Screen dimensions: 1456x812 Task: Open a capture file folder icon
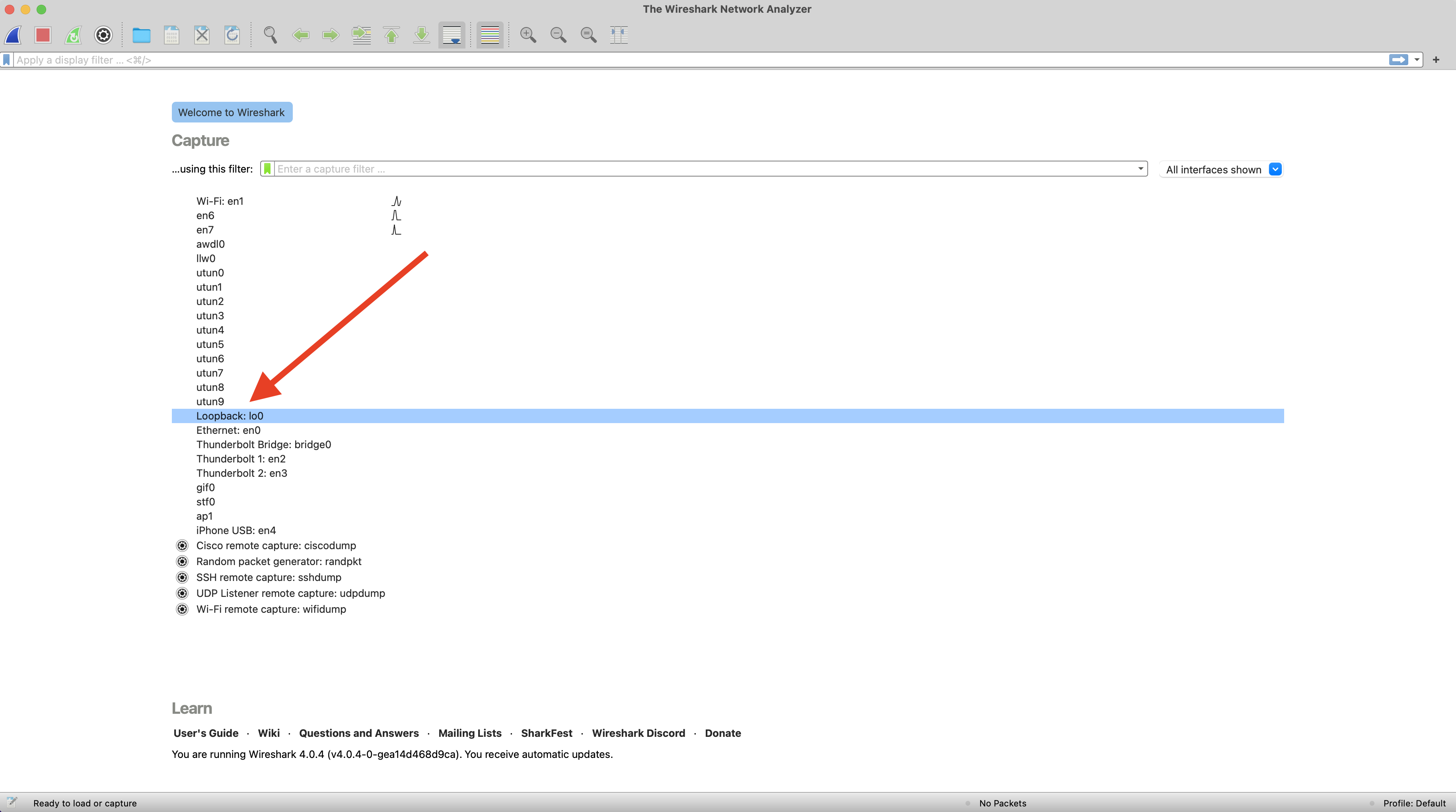pos(141,35)
